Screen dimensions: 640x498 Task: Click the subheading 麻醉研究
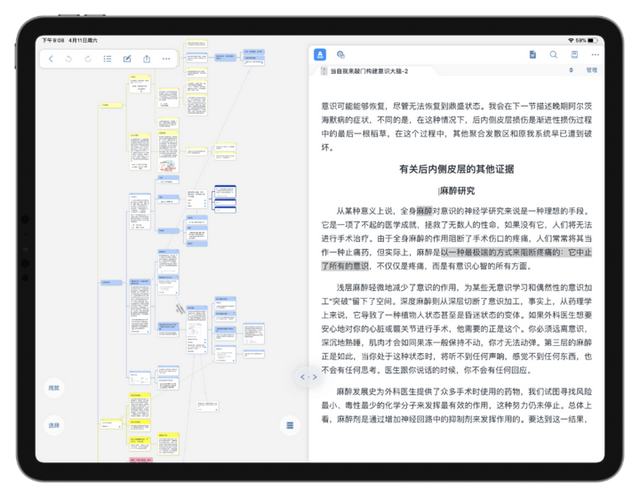[x=457, y=191]
